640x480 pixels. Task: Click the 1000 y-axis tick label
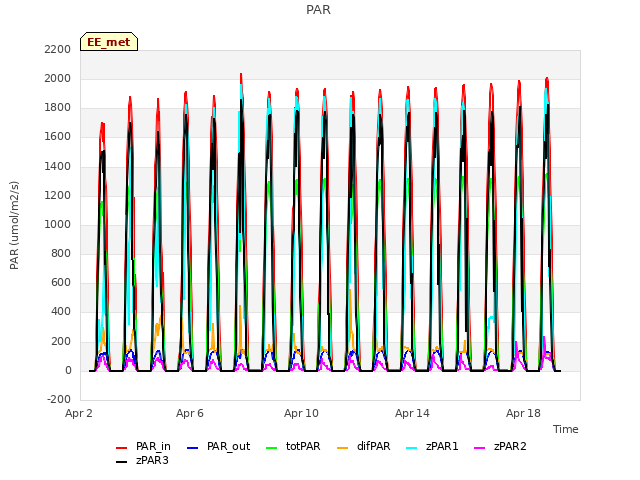click(58, 224)
